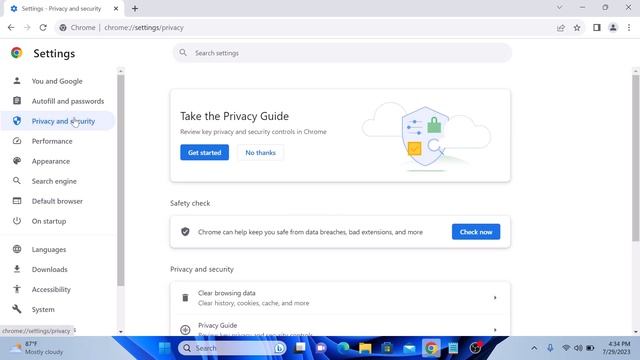Screen dimensions: 640x360
Task: Click the magnifier icon in Search settings
Action: click(183, 53)
